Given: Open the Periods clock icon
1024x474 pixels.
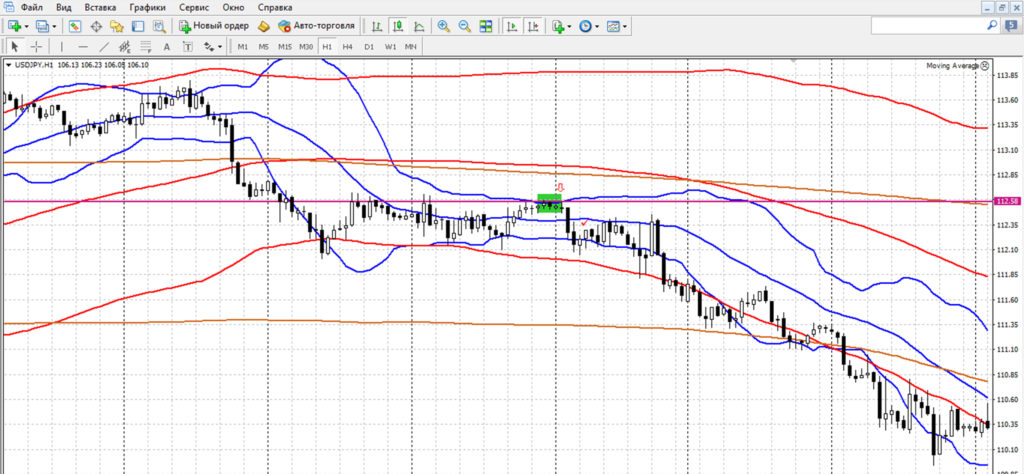Looking at the screenshot, I should (585, 26).
